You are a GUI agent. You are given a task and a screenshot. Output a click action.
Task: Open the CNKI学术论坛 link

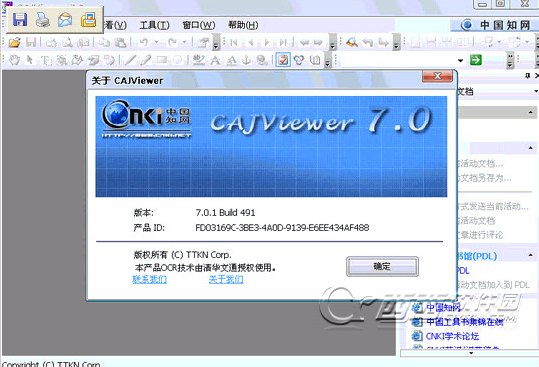coord(452,336)
